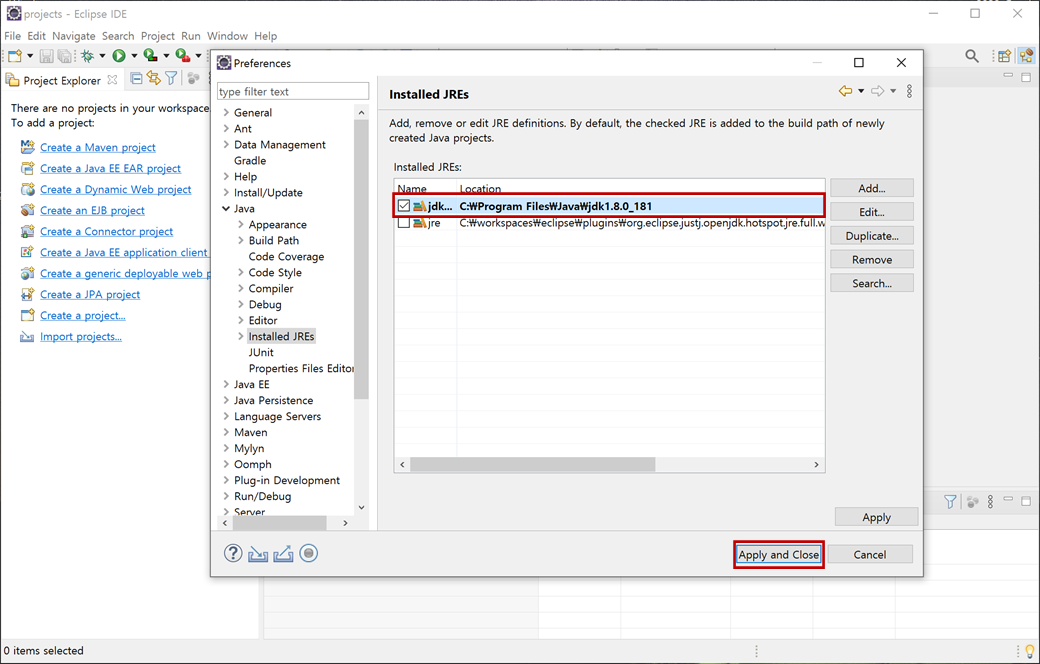Expand the General preferences node
The width and height of the screenshot is (1040, 664).
[226, 112]
